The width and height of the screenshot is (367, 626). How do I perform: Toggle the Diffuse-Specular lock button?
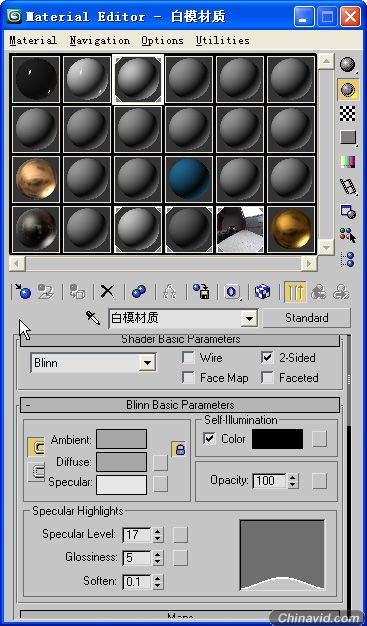pyautogui.click(x=36, y=471)
